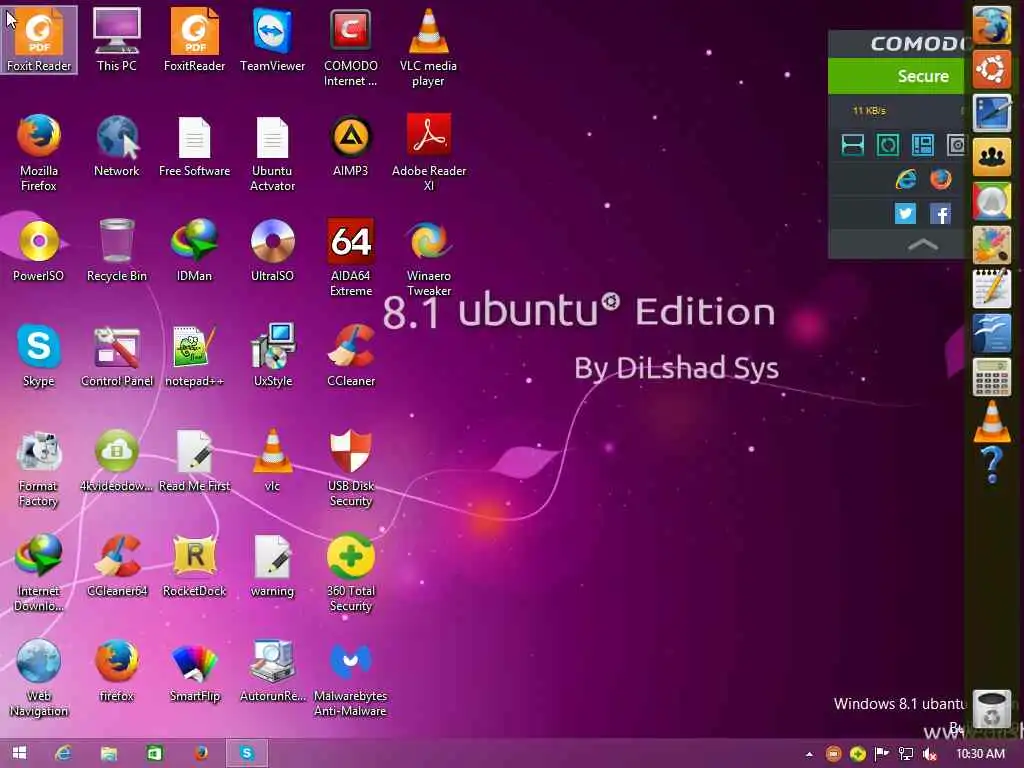Image resolution: width=1024 pixels, height=768 pixels.
Task: Open the Ubuntu logo icon in the dock
Action: 991,69
